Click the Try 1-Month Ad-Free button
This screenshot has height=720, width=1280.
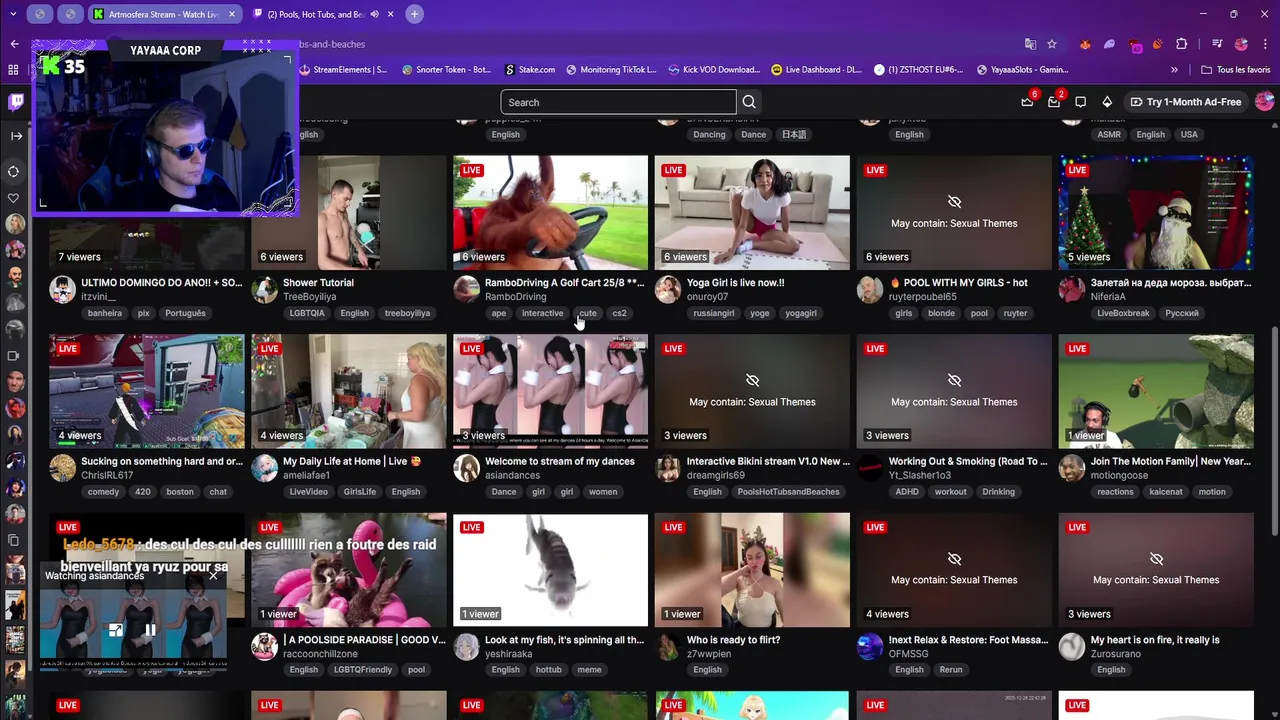point(1186,102)
